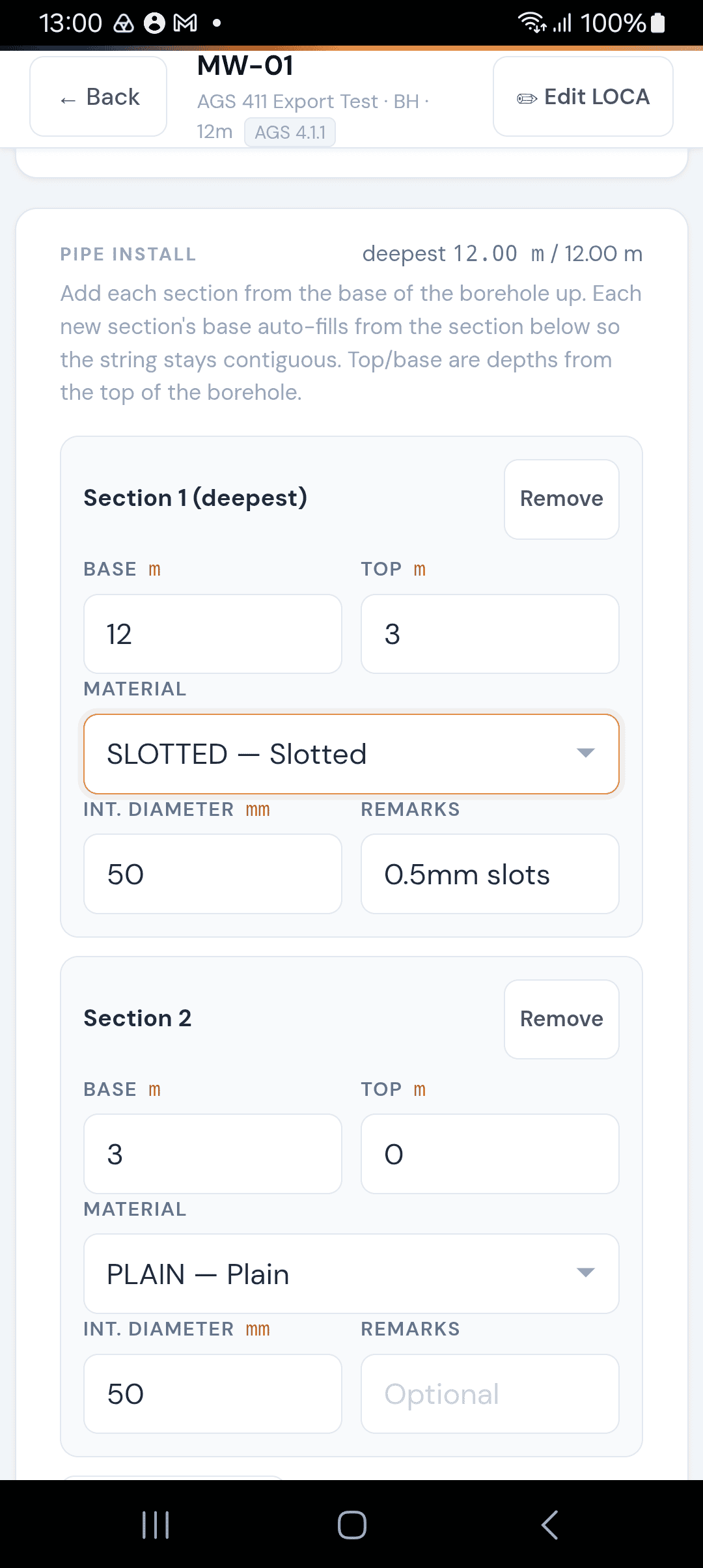
Task: Open Edit LOCA
Action: pyautogui.click(x=583, y=97)
